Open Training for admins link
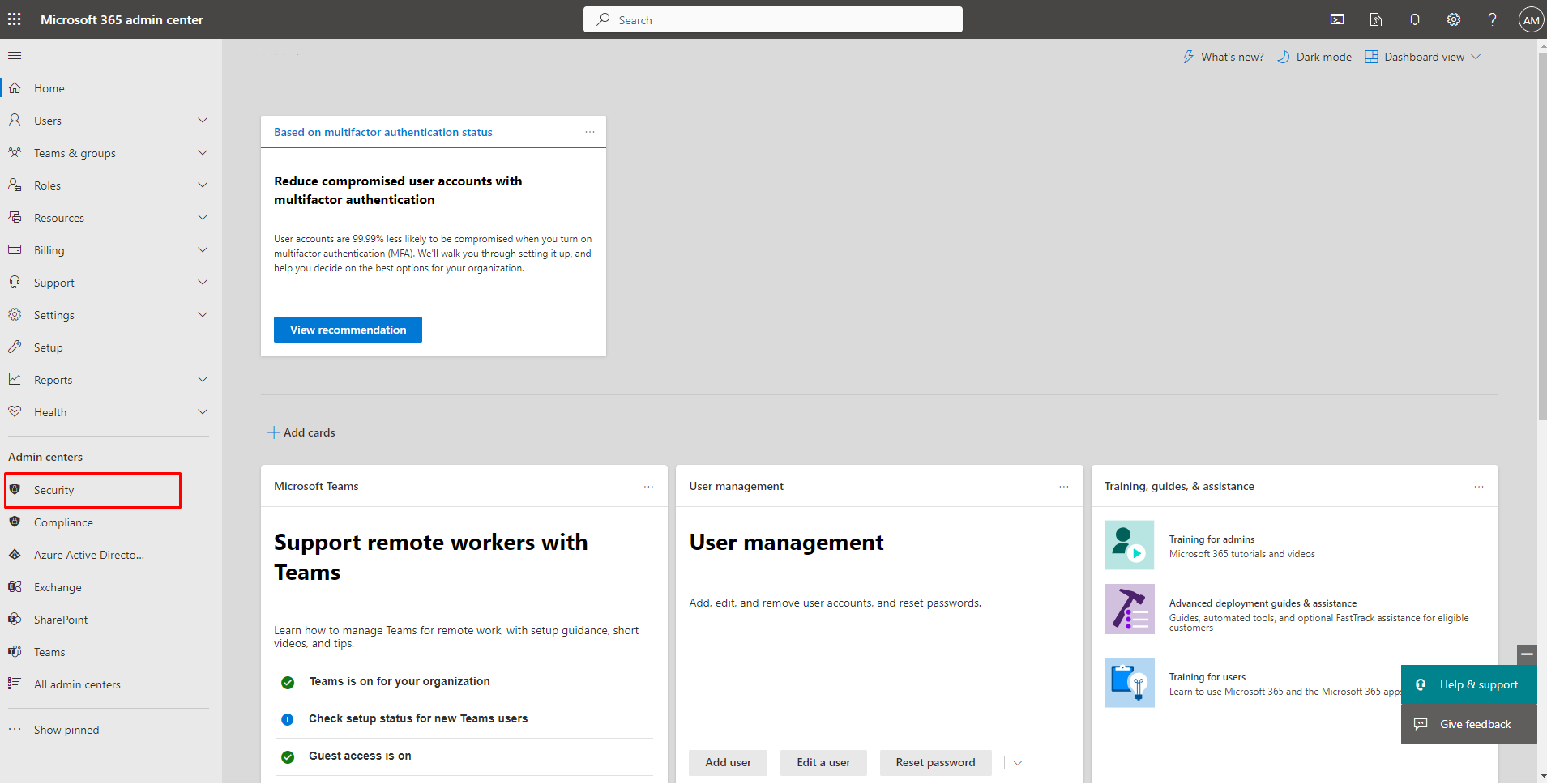This screenshot has width=1547, height=784. 1212,539
